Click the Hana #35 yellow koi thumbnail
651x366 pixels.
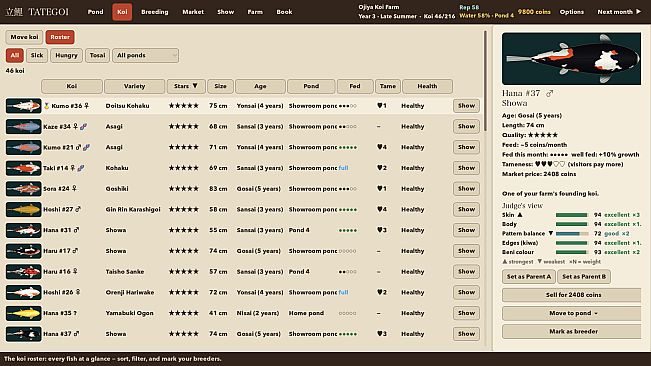(x=24, y=313)
